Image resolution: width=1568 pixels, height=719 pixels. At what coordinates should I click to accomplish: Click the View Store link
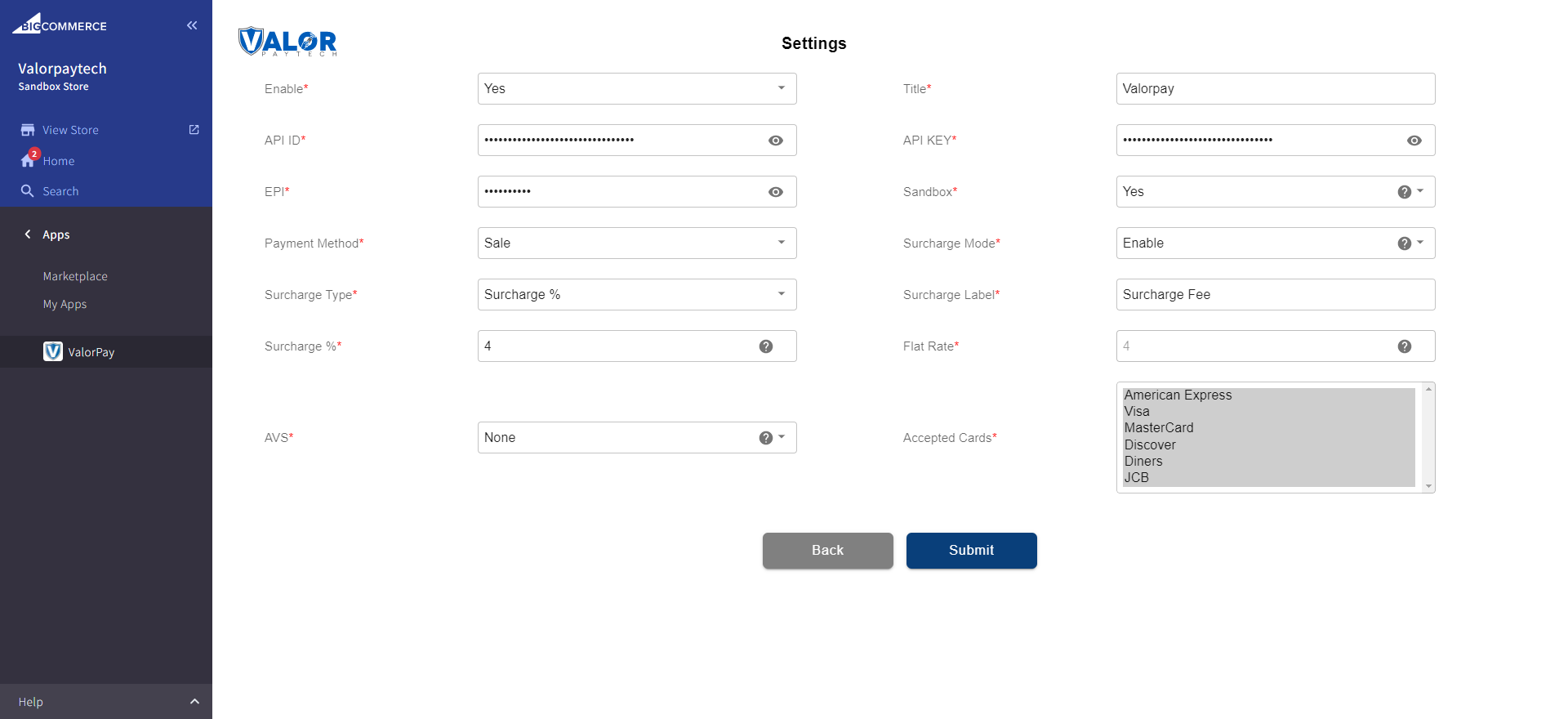(70, 130)
